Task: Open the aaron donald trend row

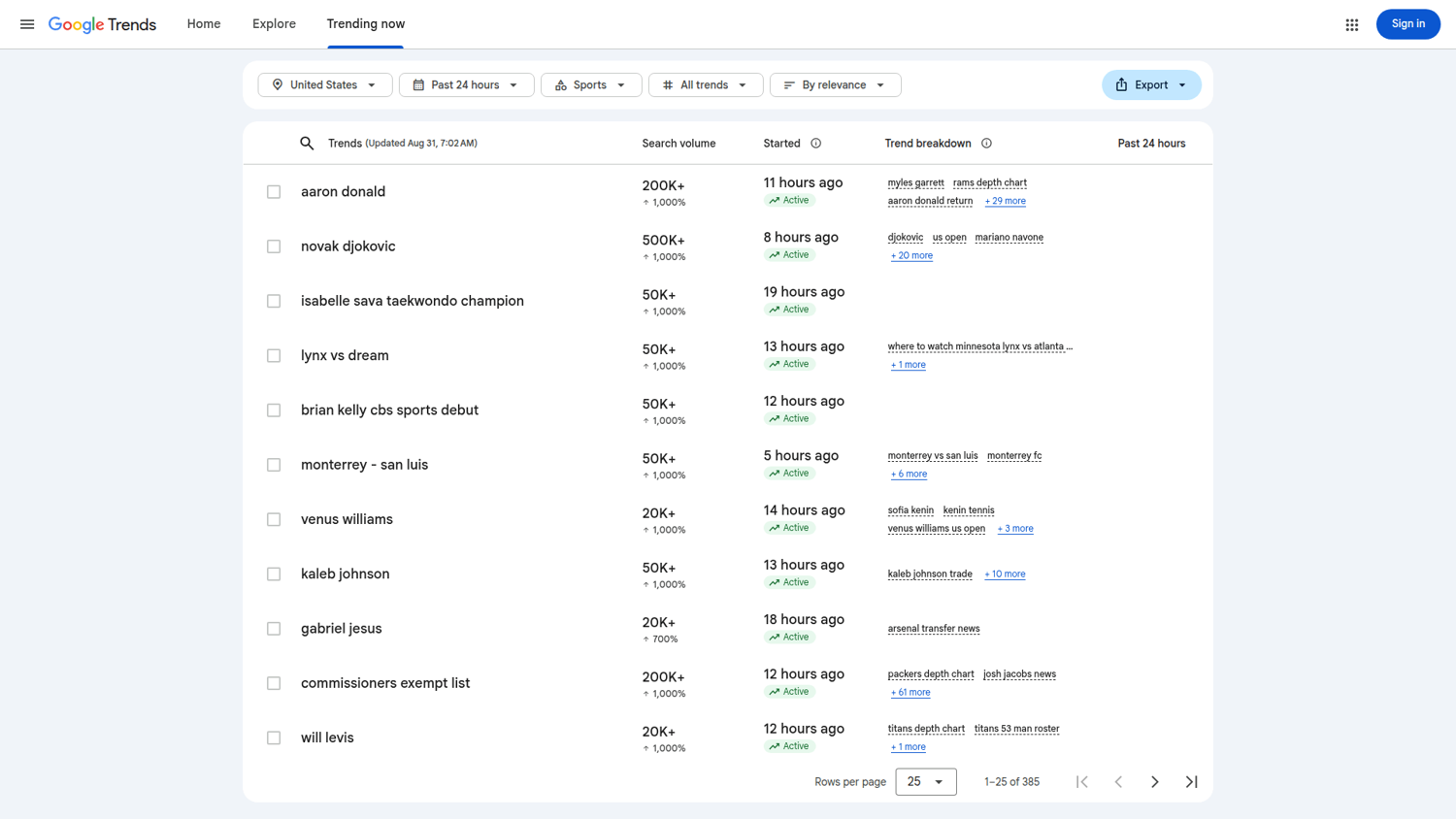Action: [728, 192]
